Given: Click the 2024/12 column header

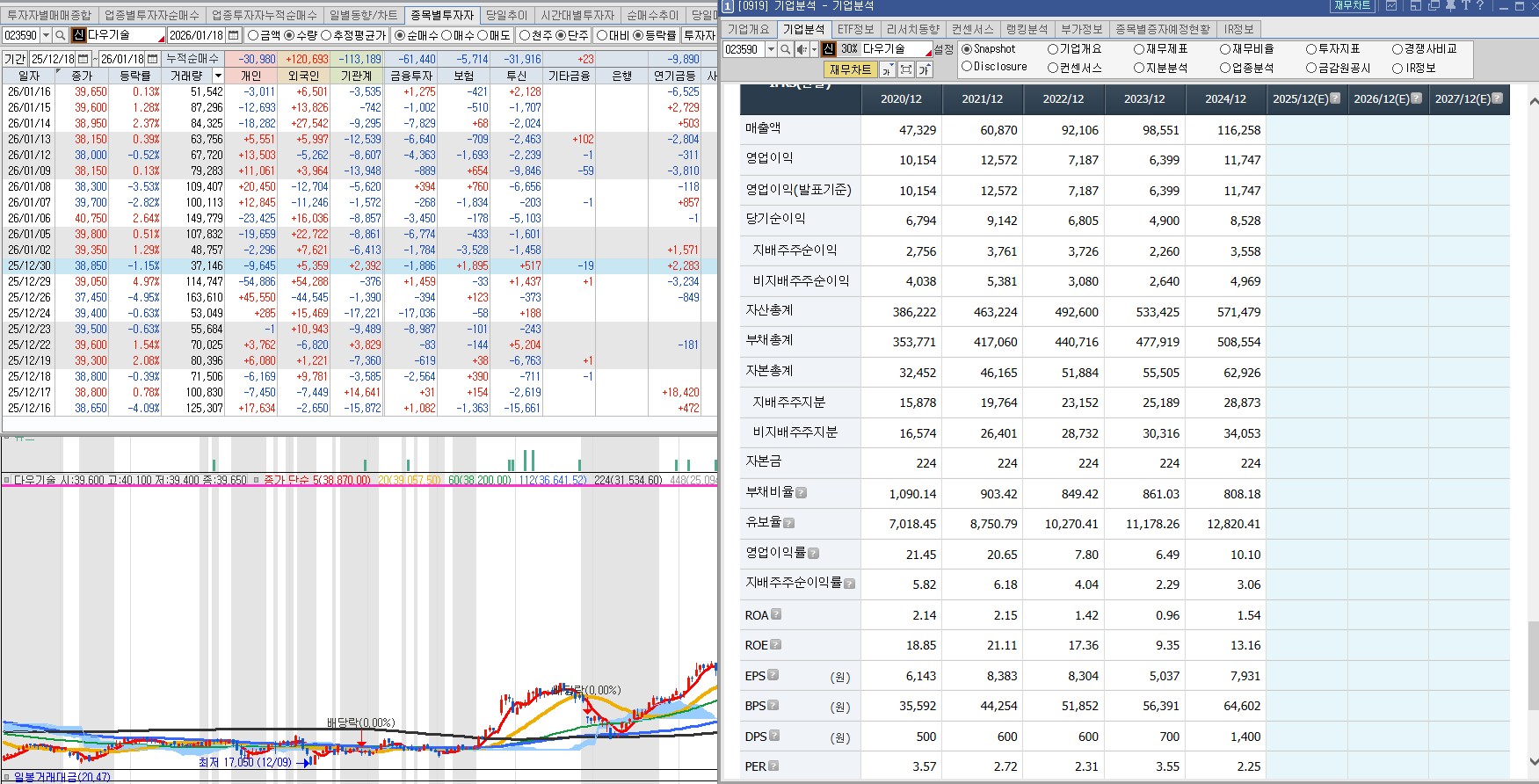Looking at the screenshot, I should click(x=1225, y=98).
